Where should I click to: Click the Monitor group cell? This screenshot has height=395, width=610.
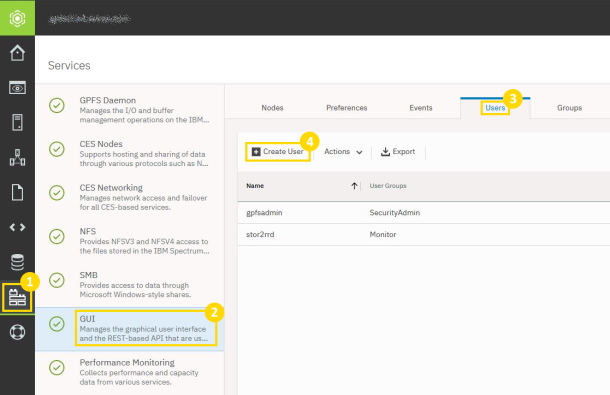point(383,234)
